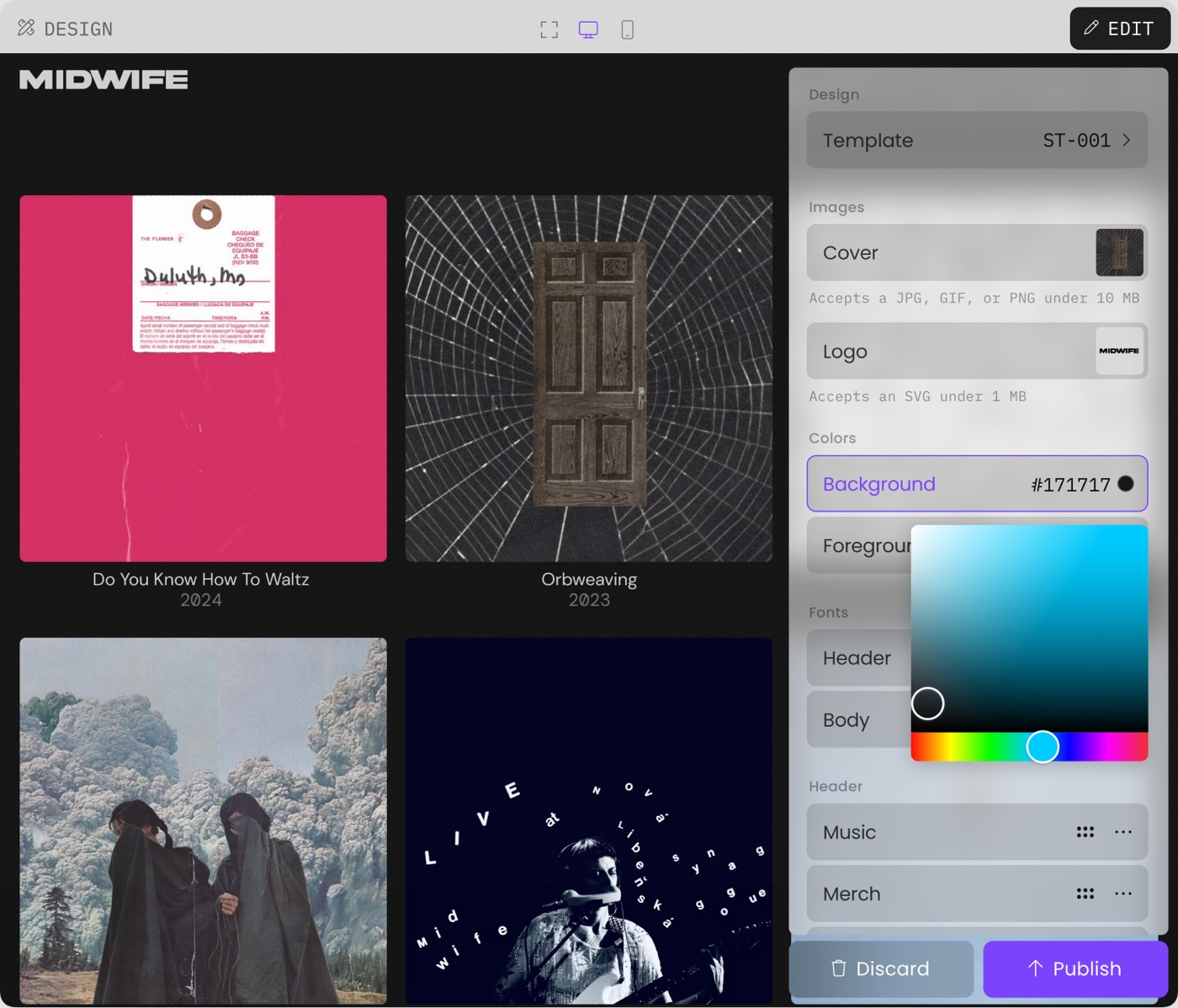Click the DESIGN label in top bar
1178x1008 pixels.
(x=78, y=29)
